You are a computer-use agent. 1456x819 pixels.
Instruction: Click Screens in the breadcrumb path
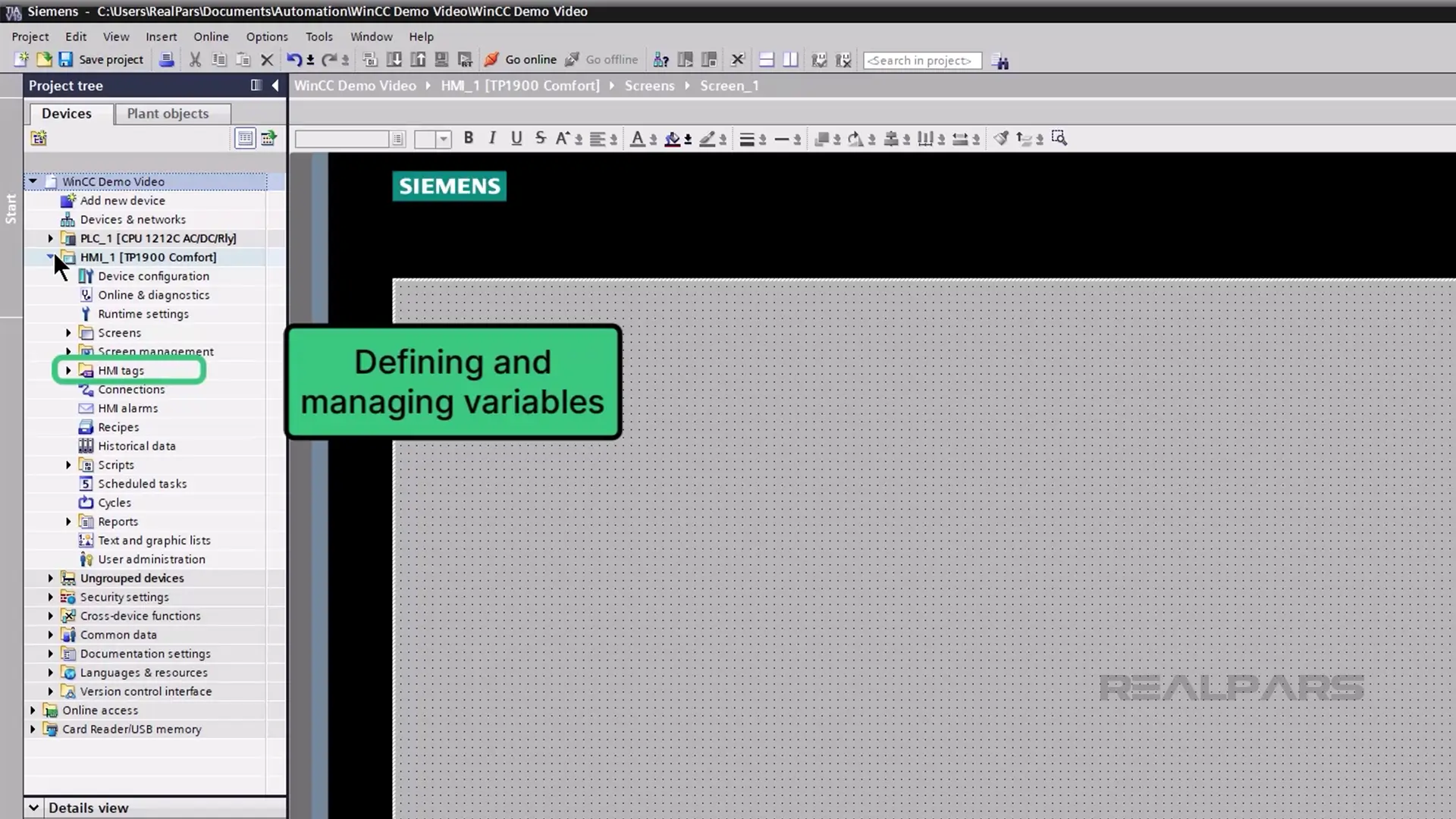click(649, 86)
